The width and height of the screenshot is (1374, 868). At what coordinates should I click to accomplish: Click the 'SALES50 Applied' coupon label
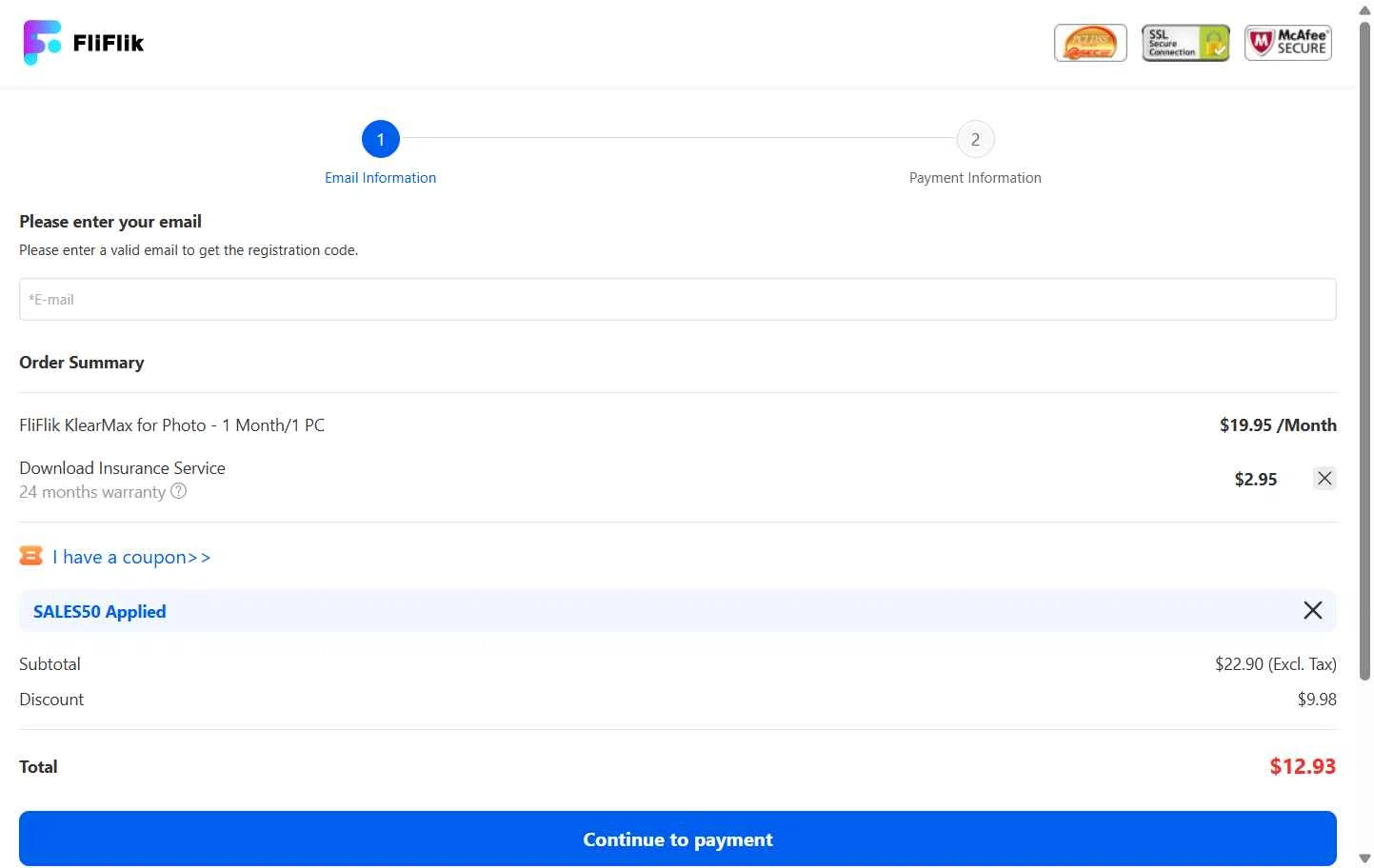(x=100, y=611)
